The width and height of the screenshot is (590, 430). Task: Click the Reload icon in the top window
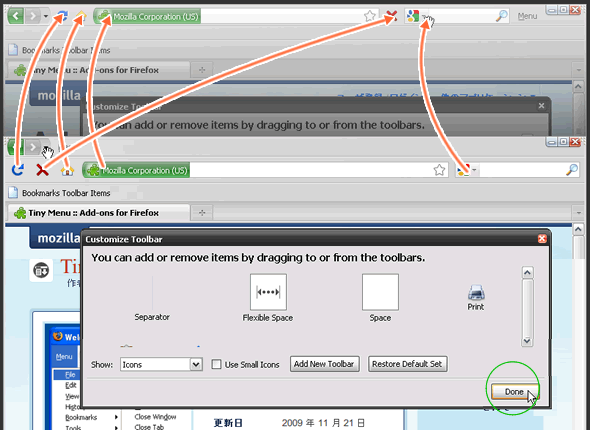click(x=62, y=16)
